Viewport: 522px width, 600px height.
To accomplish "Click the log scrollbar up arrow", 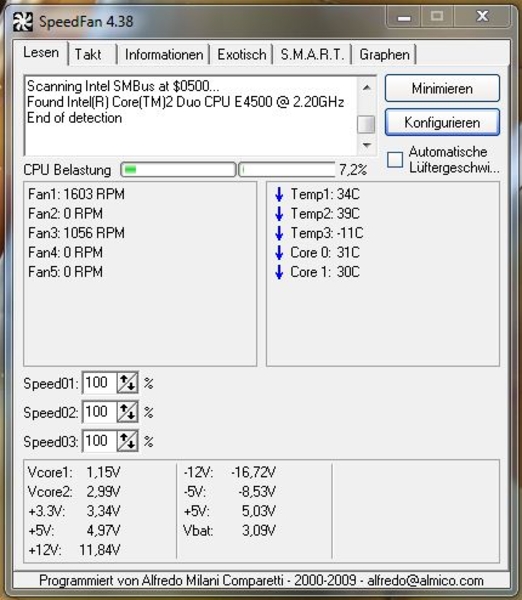I will (x=366, y=88).
